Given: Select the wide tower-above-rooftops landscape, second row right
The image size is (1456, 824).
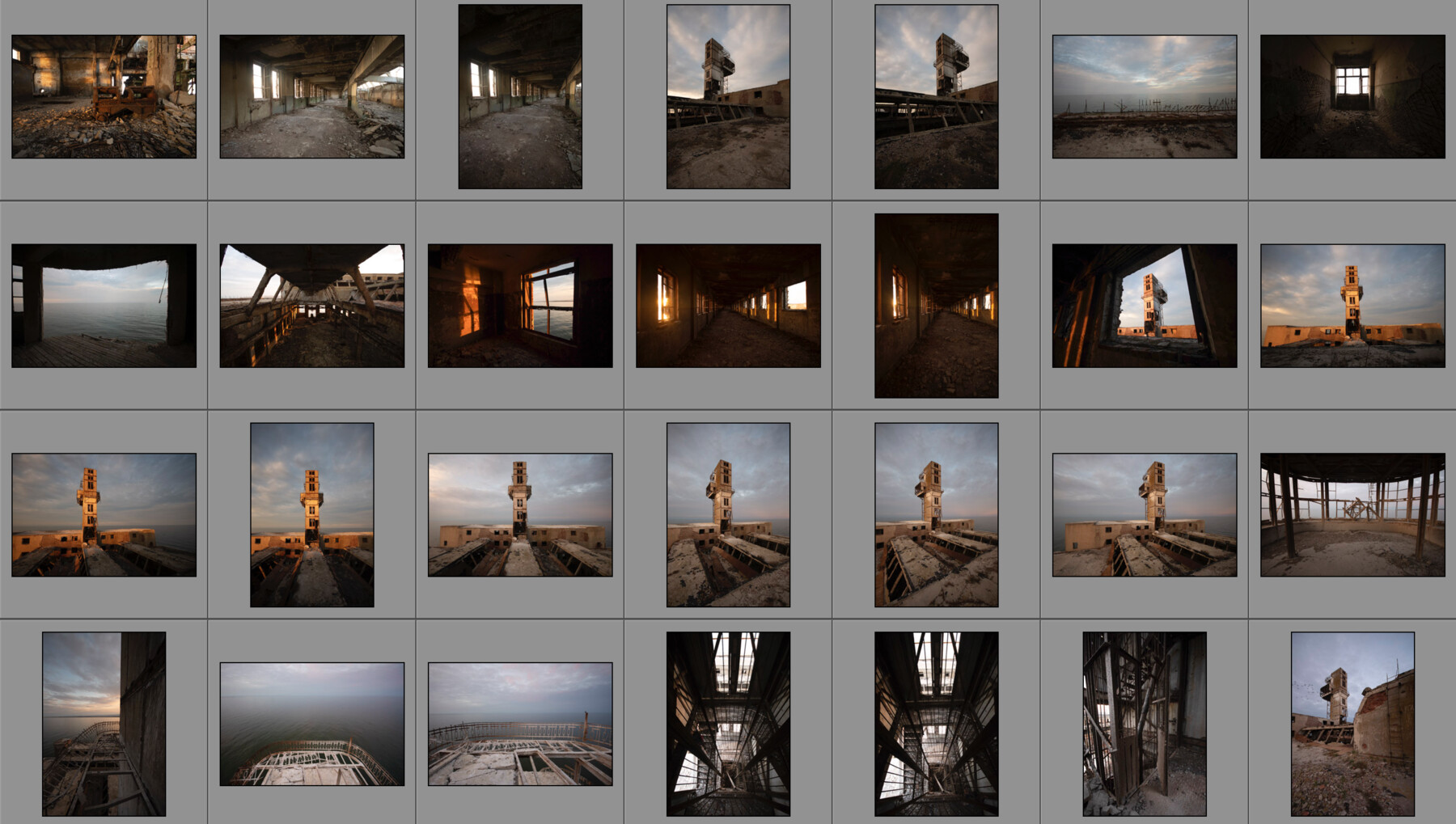Looking at the screenshot, I should tap(1351, 305).
